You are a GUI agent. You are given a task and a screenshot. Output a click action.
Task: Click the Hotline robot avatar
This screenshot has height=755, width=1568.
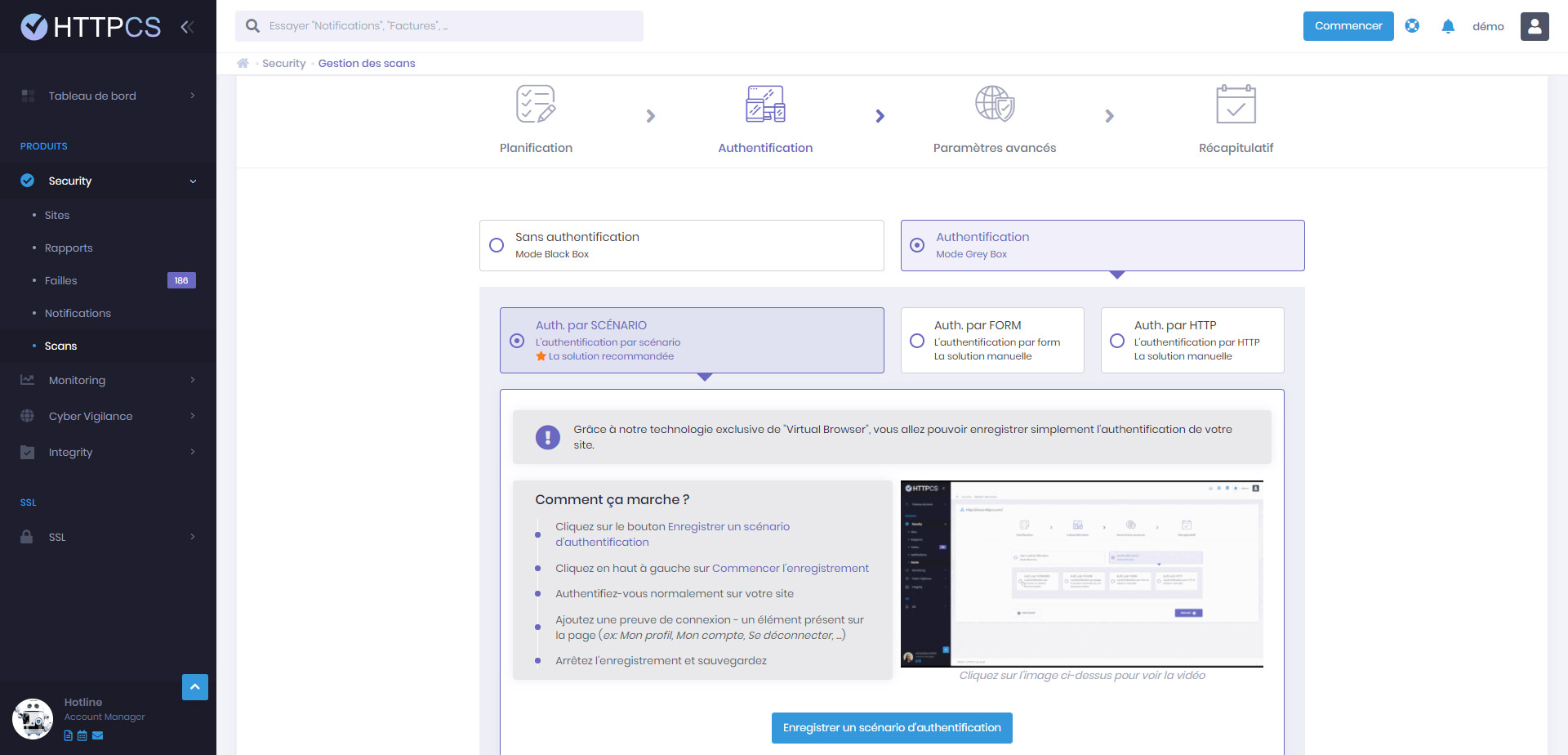click(x=33, y=719)
